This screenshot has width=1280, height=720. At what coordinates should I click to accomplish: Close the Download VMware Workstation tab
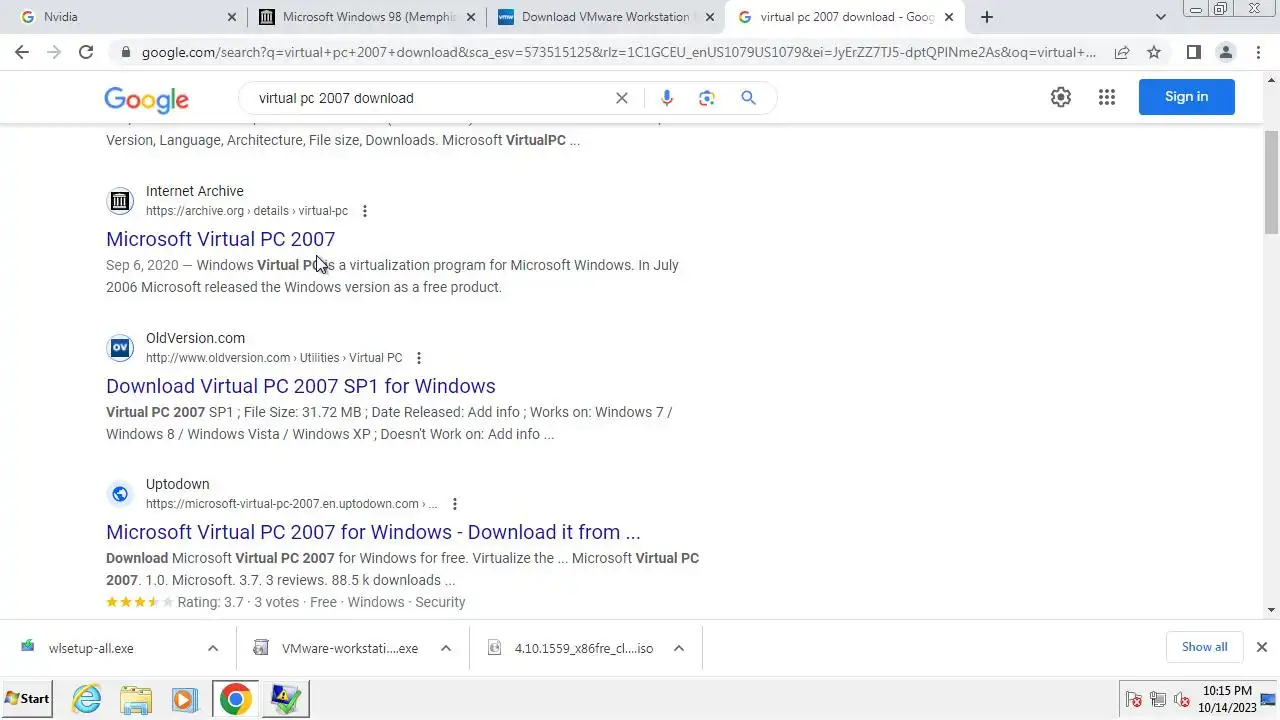pos(710,17)
